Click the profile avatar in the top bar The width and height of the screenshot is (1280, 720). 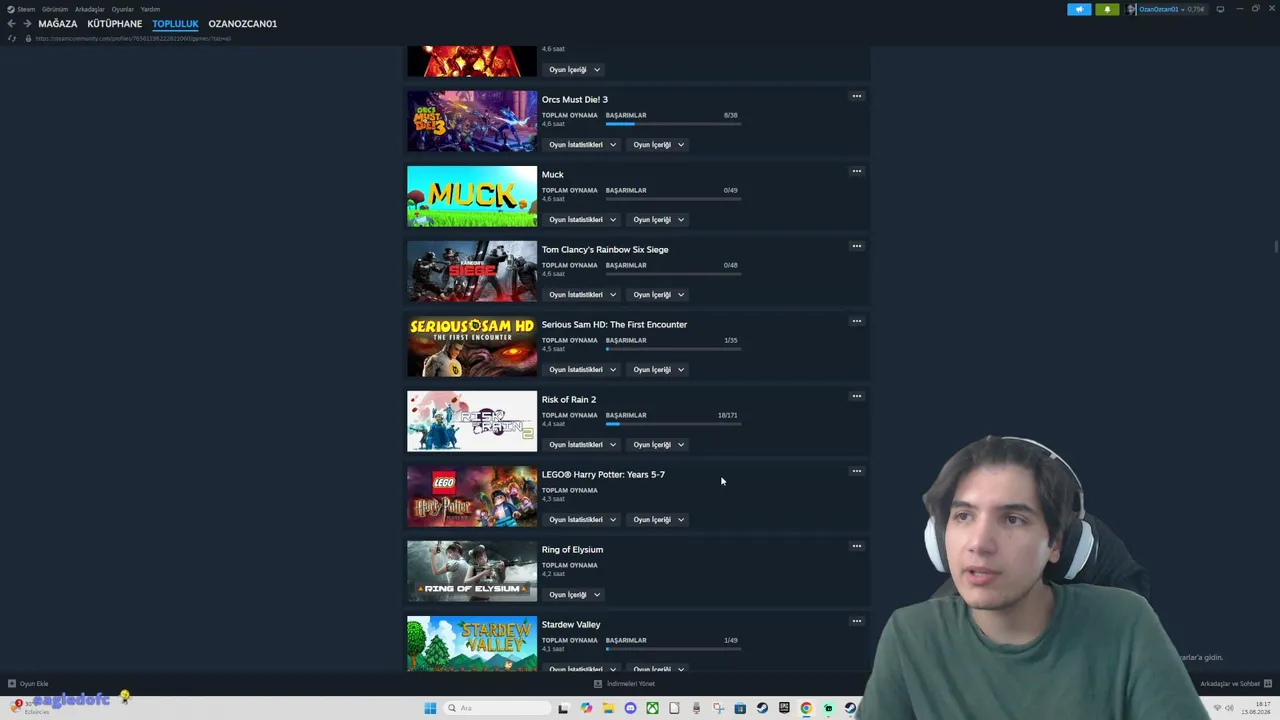coord(1132,9)
